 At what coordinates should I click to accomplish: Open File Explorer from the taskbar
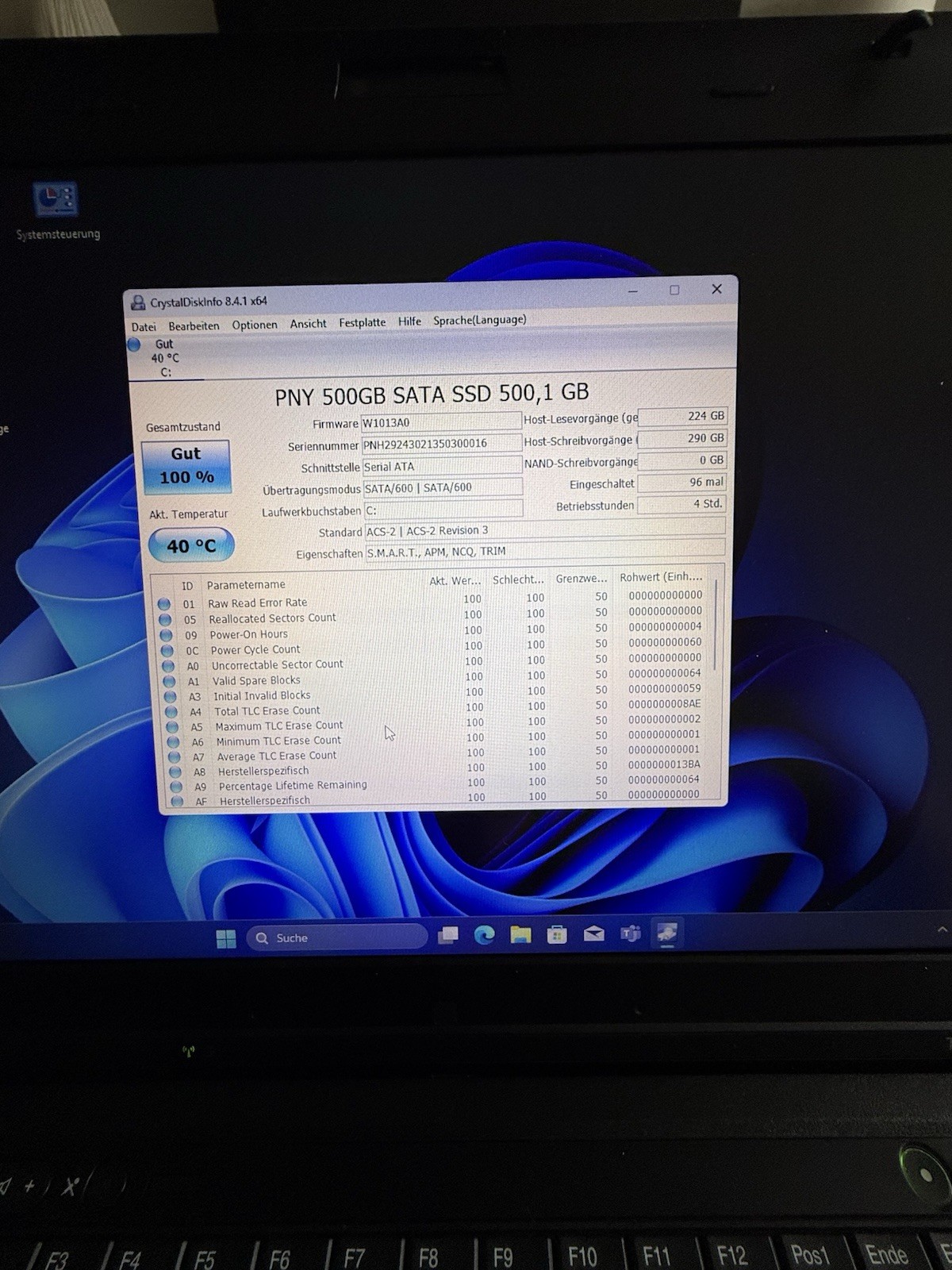tap(520, 935)
